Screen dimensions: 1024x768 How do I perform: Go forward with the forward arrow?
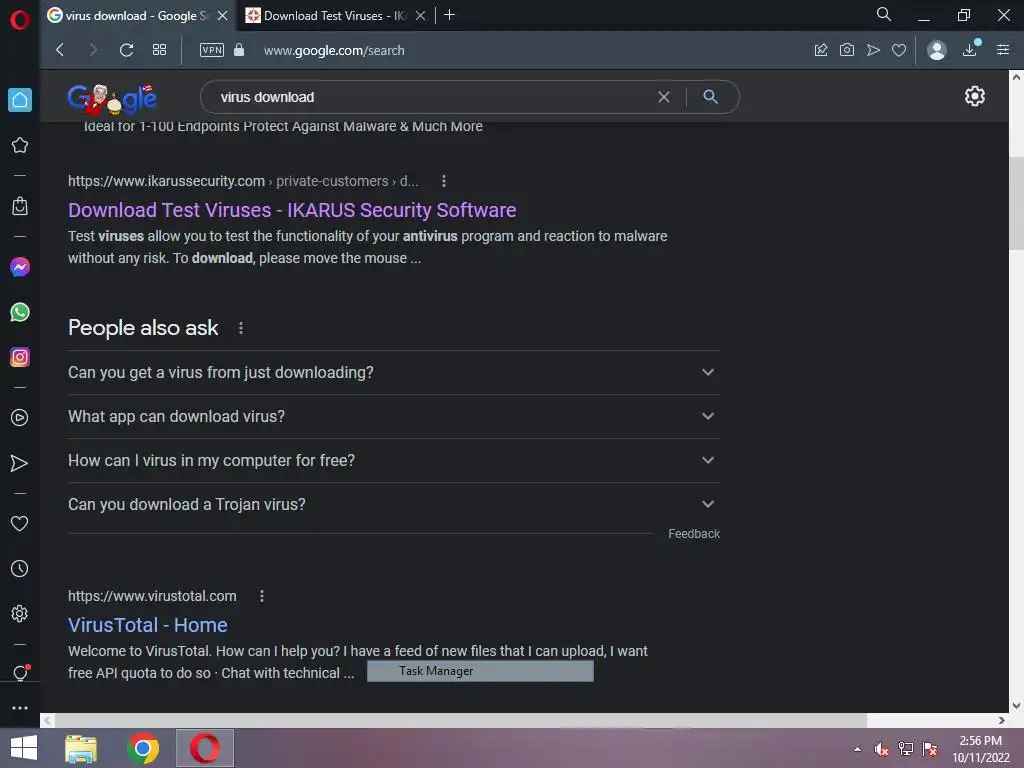coord(93,50)
